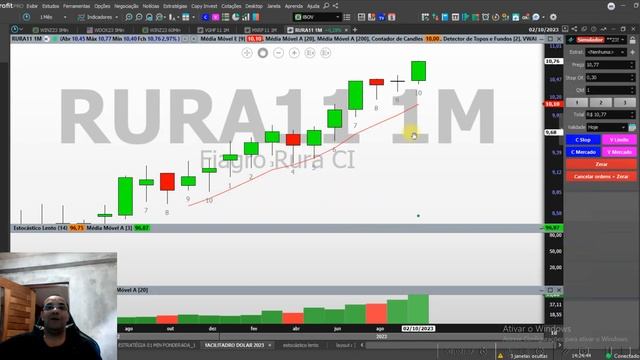Click the TV TradingView icon in toolbar
The height and width of the screenshot is (360, 640).
pos(382,17)
